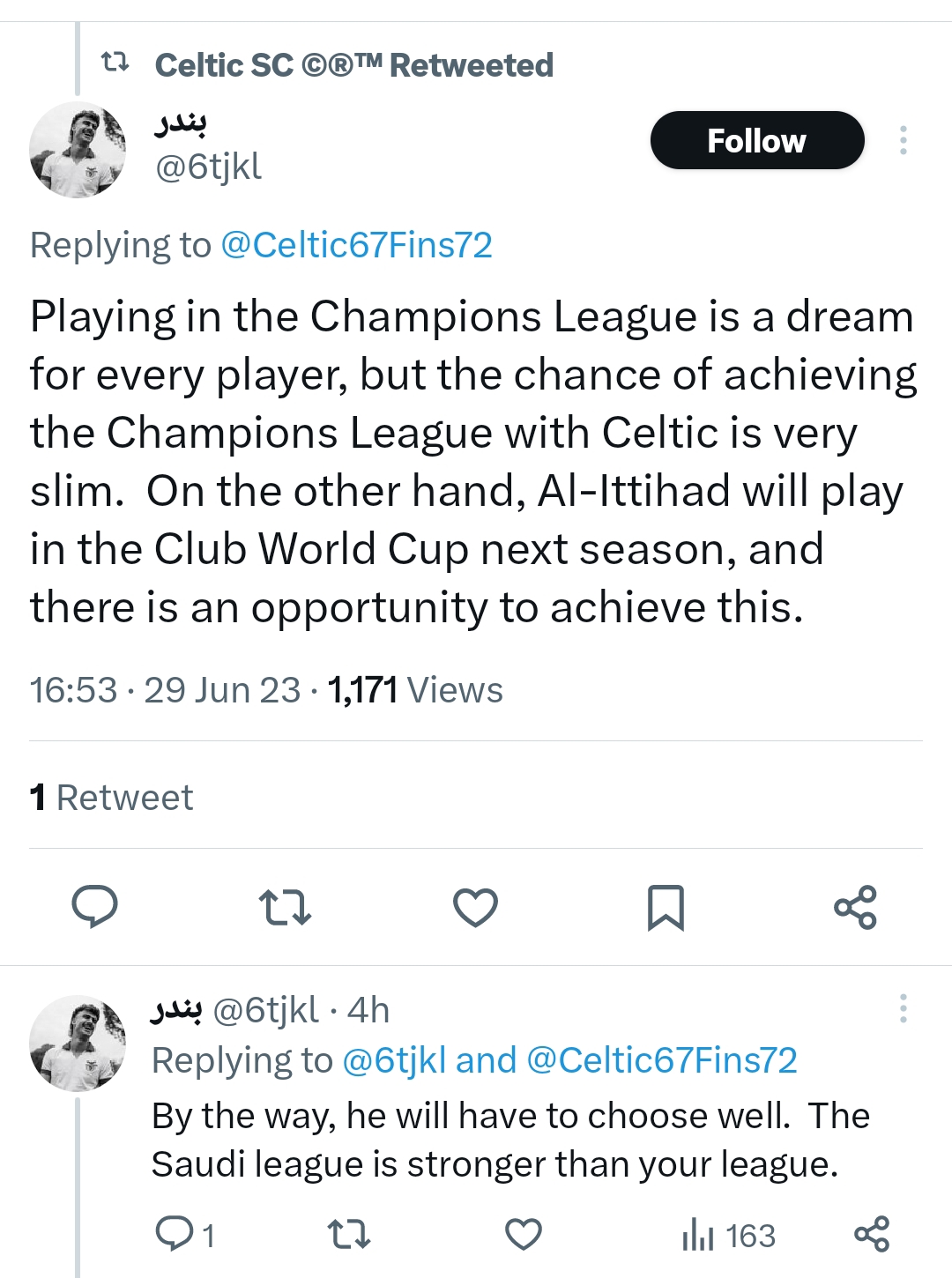Retweet the main tweet
Image resolution: width=952 pixels, height=1278 pixels.
pos(285,907)
